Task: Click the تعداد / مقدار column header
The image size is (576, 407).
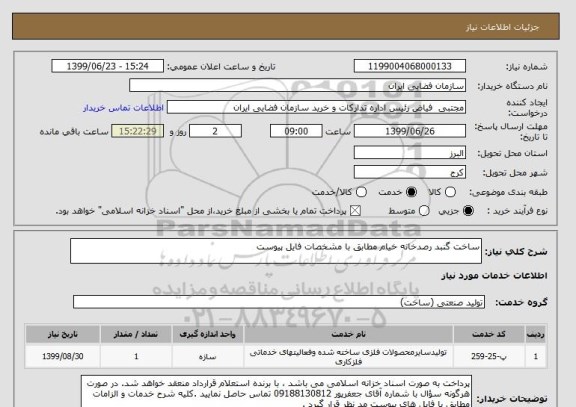Action: [136, 334]
